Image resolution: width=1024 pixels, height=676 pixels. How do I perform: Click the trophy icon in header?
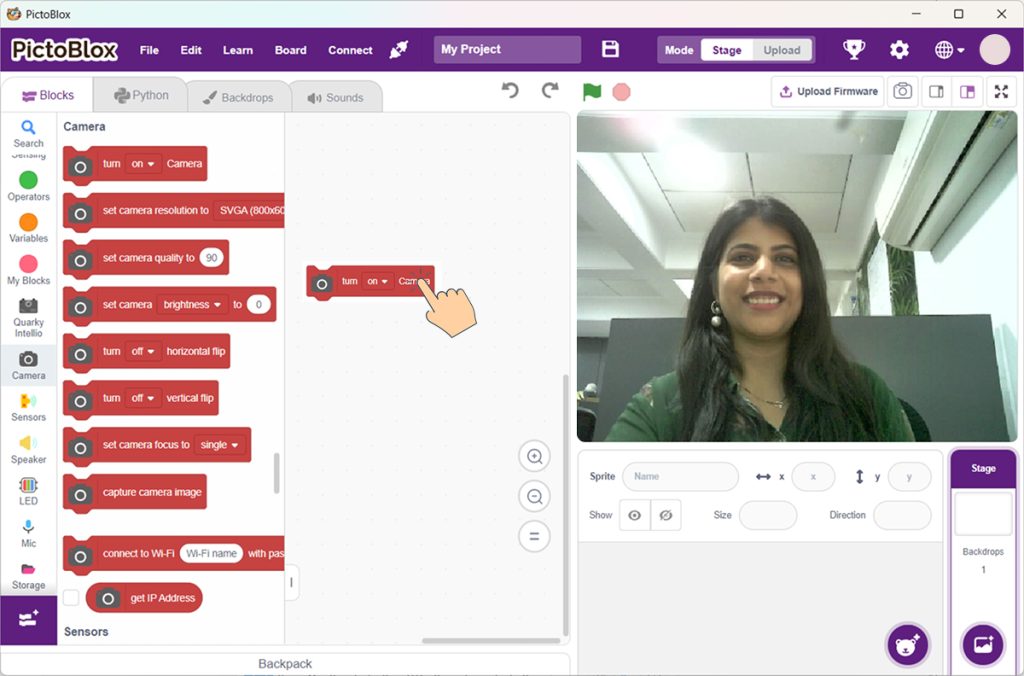[x=853, y=50]
